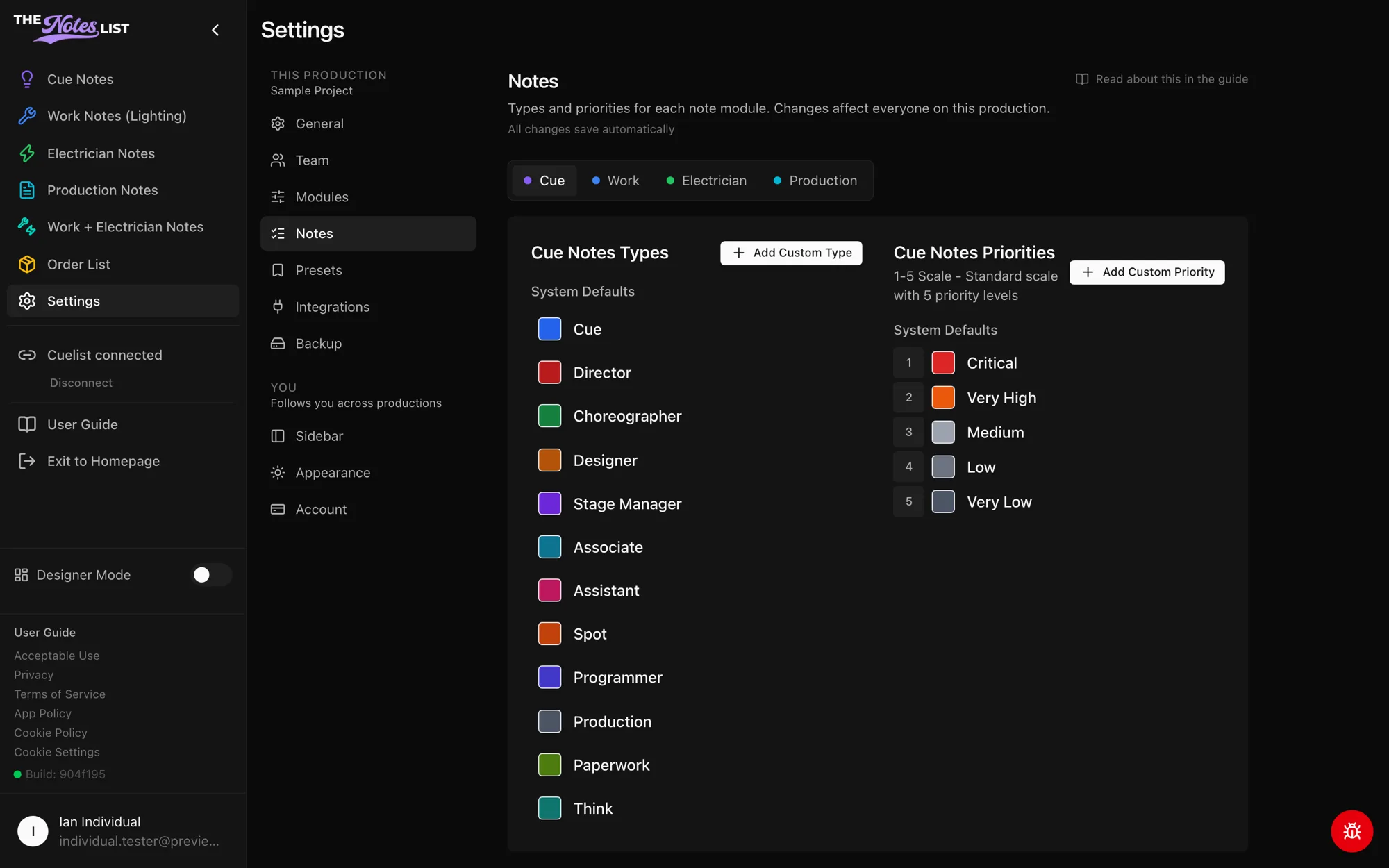Open the Acceptable Use link

[x=57, y=656]
